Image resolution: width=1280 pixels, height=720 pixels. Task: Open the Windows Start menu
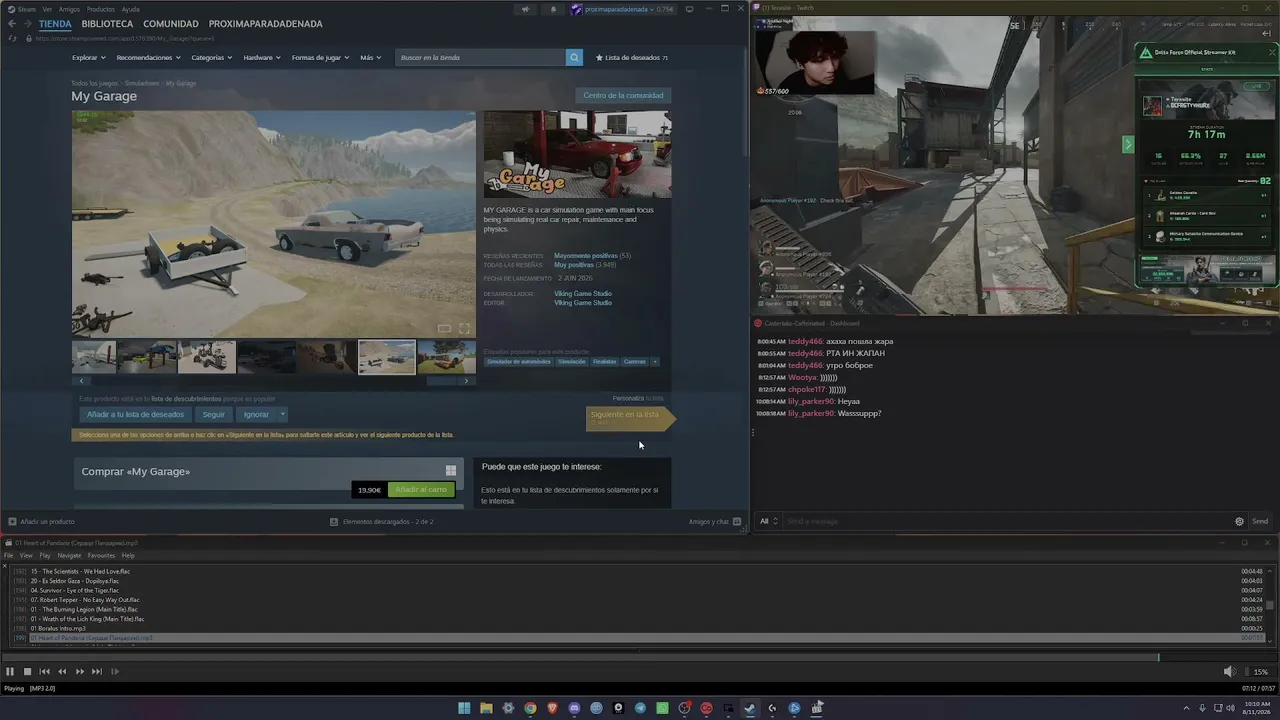(464, 708)
